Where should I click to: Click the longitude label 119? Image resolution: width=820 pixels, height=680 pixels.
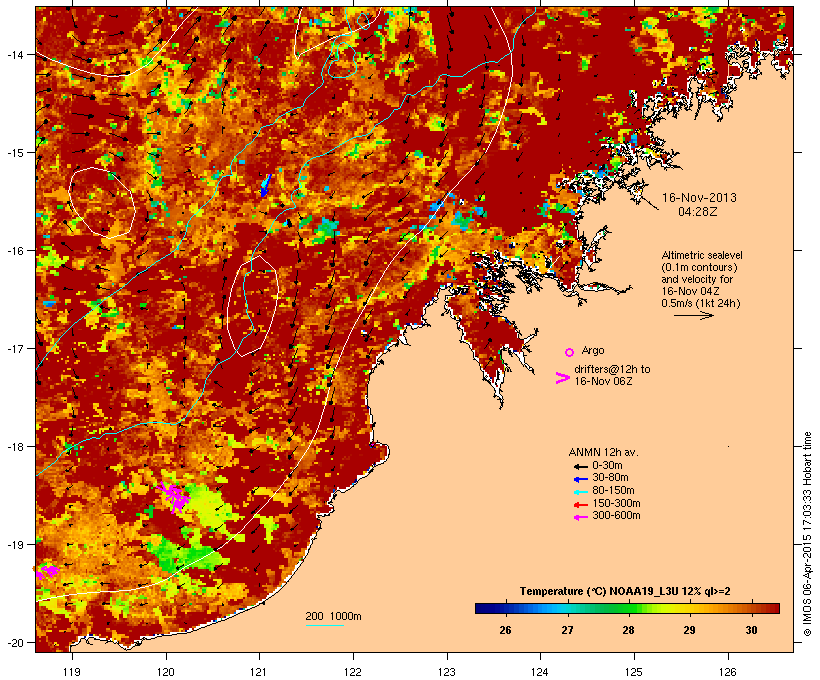tap(72, 672)
